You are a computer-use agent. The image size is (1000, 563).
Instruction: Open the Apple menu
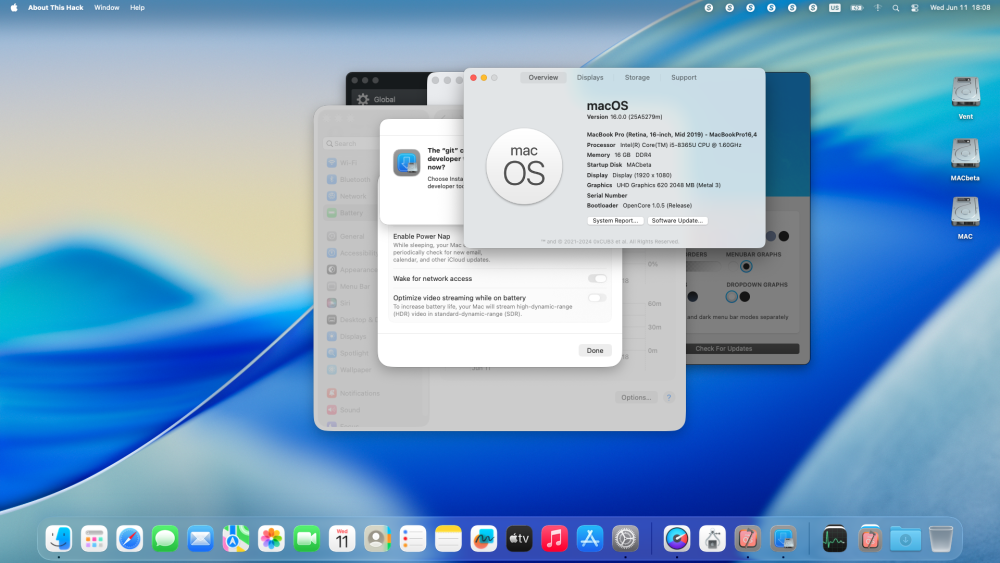click(13, 8)
